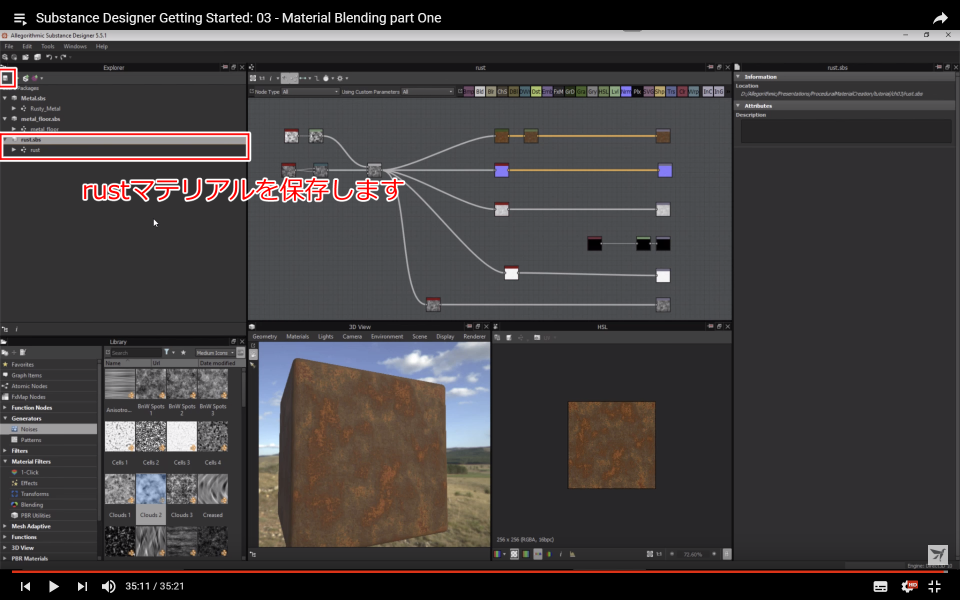
Task: Toggle subtitles captions button
Action: (880, 587)
